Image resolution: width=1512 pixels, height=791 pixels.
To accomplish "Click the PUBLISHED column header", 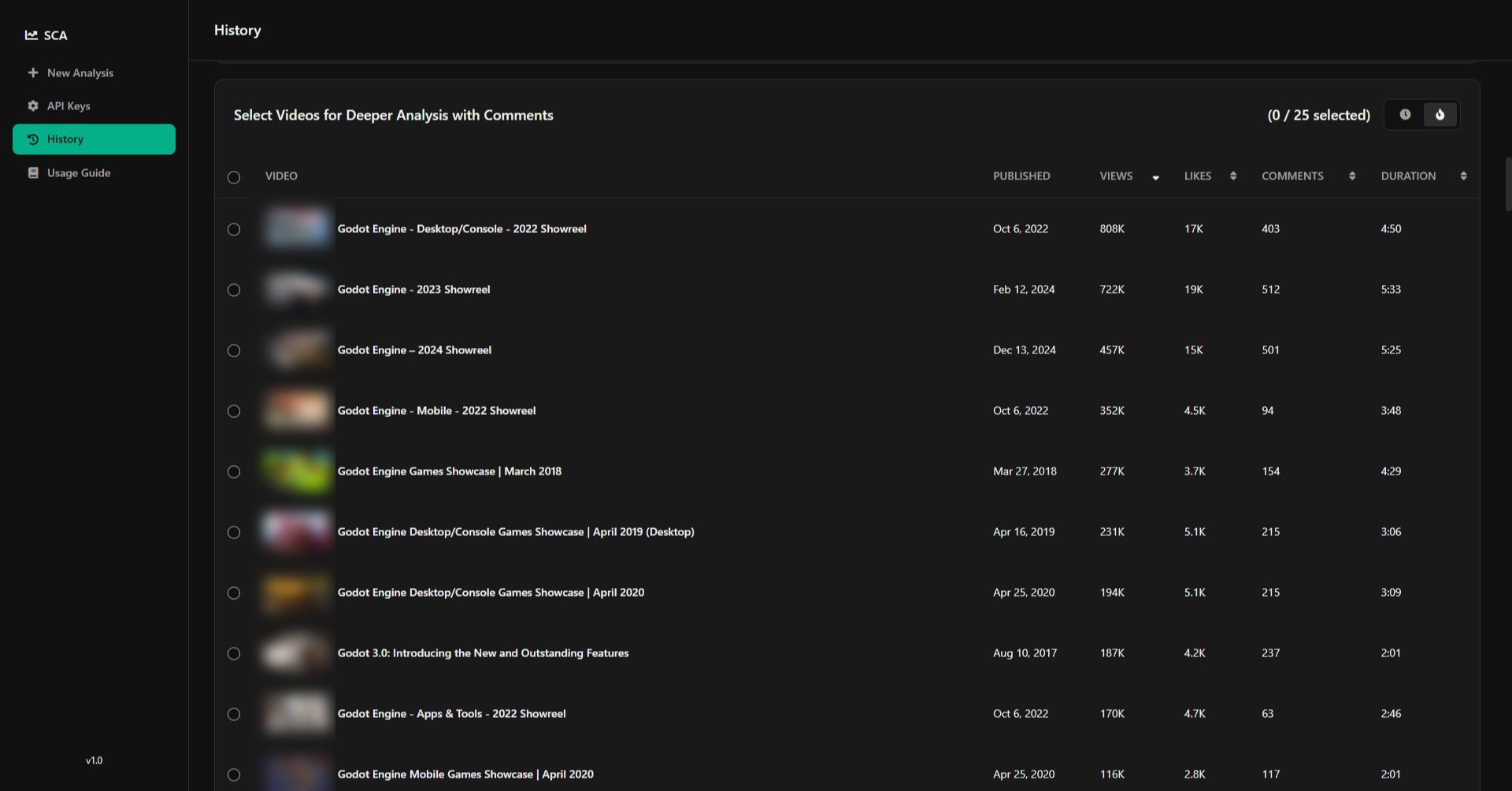I will [x=1021, y=176].
